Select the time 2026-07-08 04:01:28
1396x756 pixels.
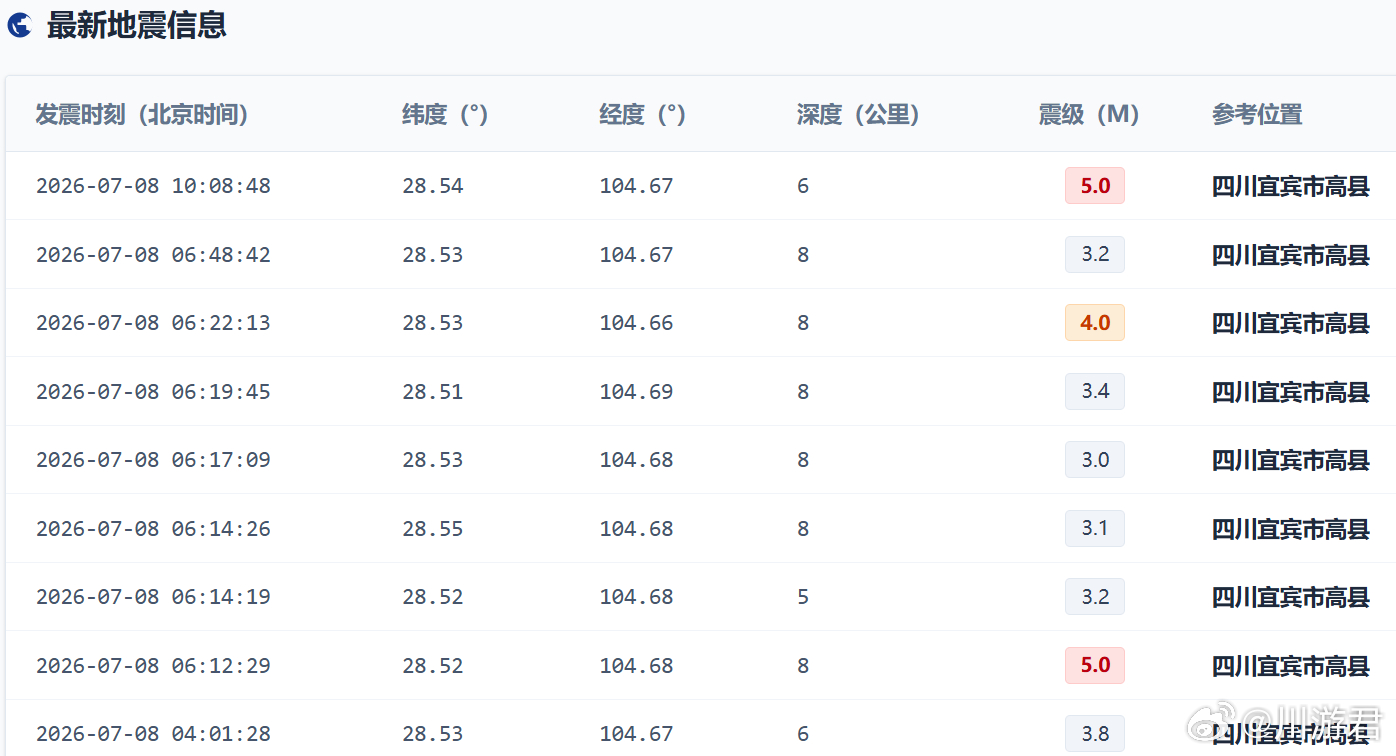click(153, 734)
